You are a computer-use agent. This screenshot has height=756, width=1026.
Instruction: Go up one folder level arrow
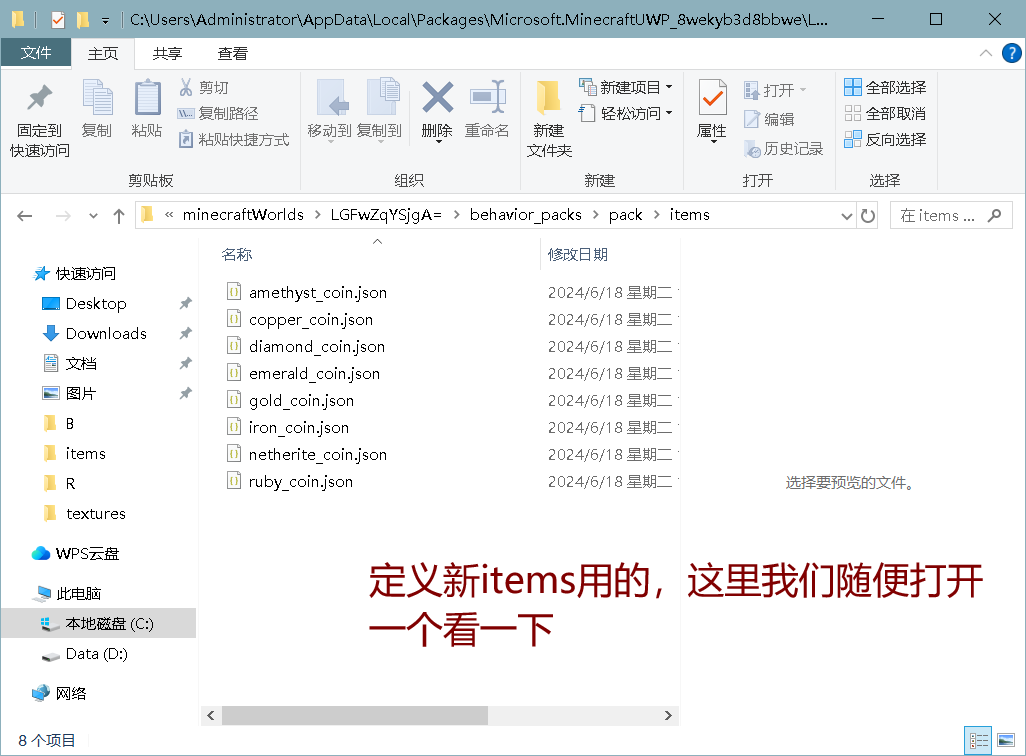pyautogui.click(x=118, y=216)
